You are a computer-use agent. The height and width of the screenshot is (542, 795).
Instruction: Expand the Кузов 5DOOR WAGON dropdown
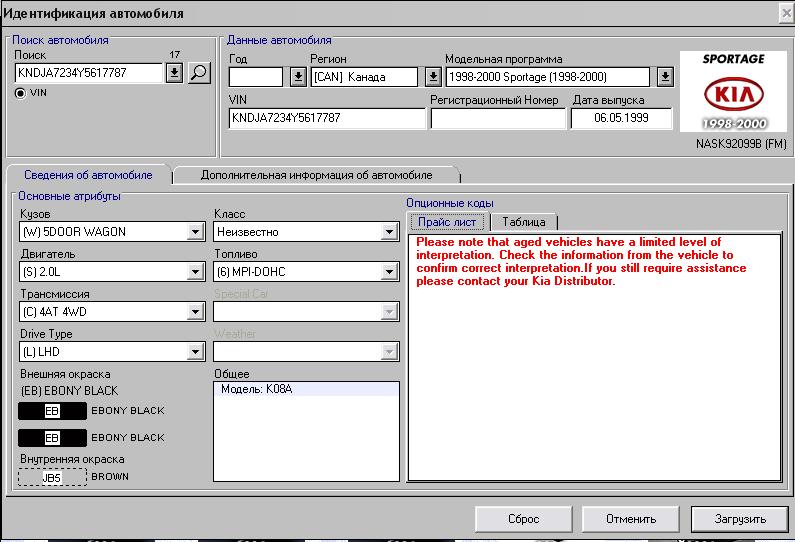(x=196, y=232)
